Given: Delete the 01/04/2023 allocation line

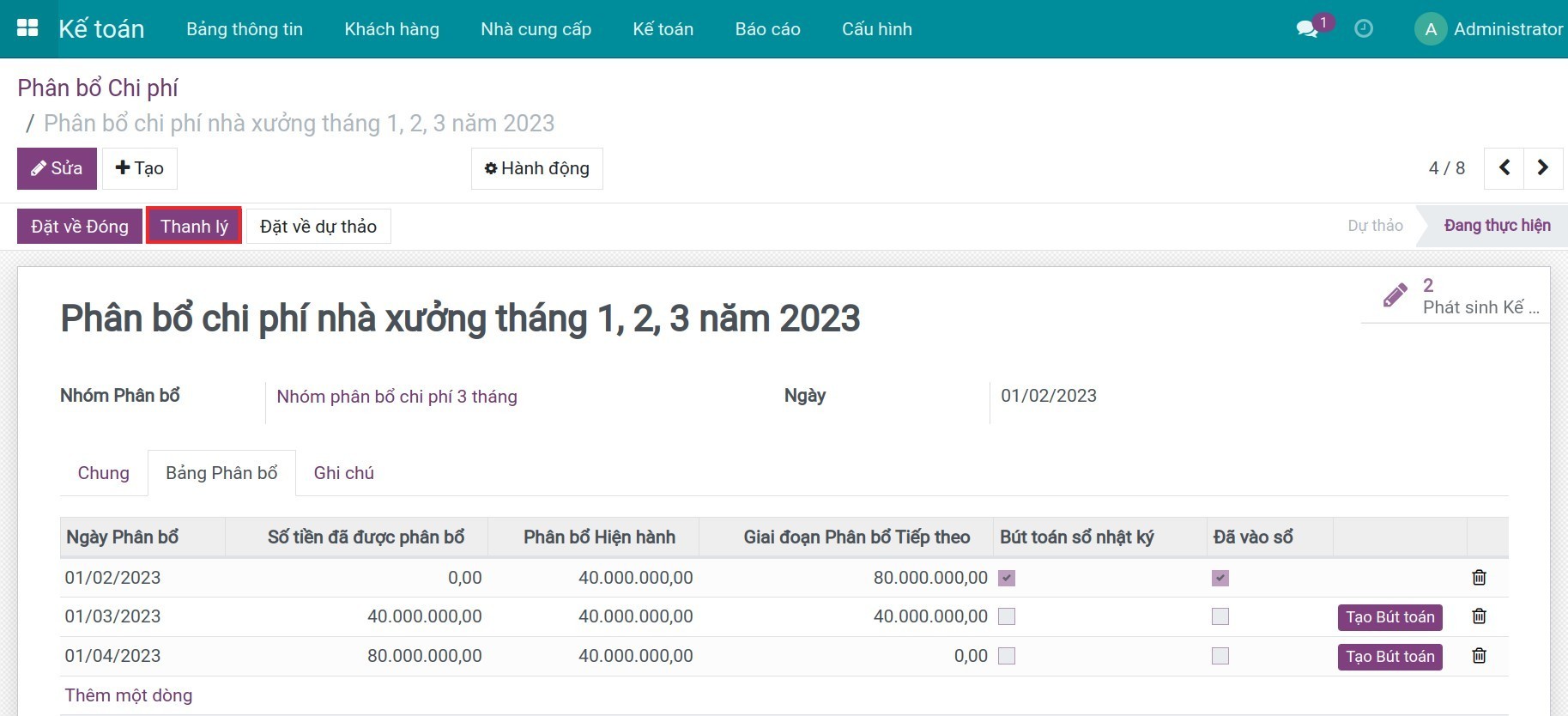Looking at the screenshot, I should (1479, 656).
